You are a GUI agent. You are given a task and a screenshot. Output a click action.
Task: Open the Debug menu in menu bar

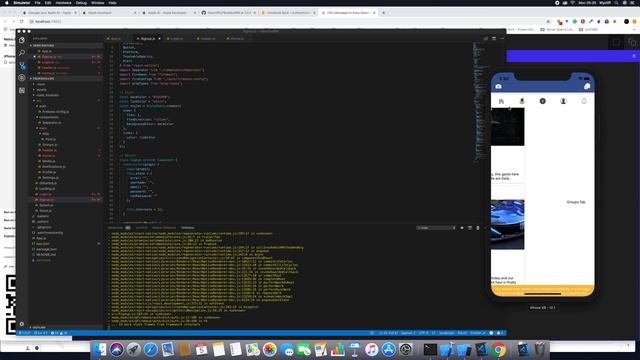[81, 3]
